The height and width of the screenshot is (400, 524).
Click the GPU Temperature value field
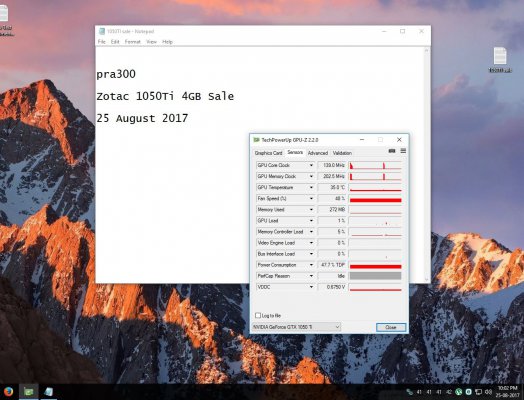(332, 187)
